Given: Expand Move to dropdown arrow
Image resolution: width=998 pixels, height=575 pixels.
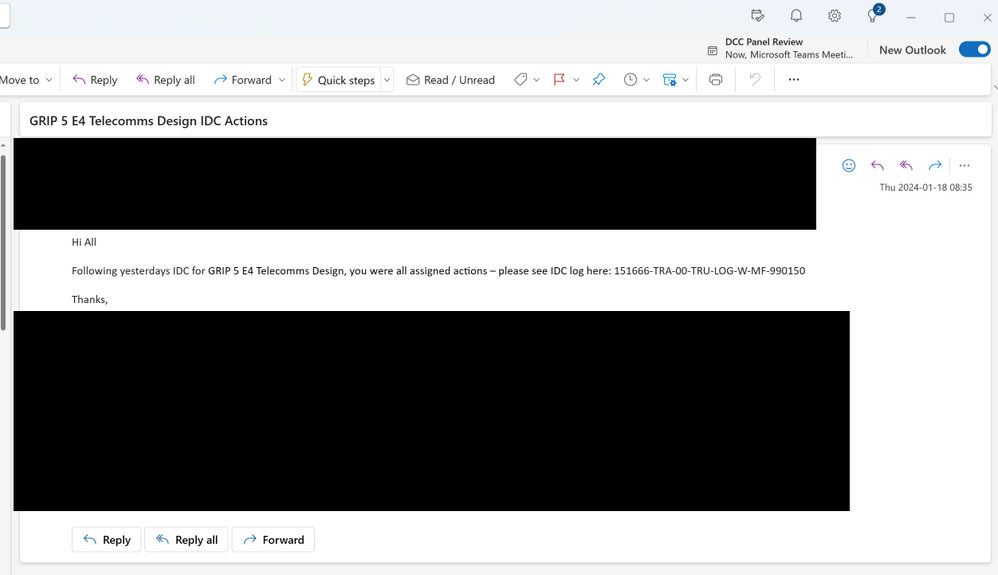Looking at the screenshot, I should [49, 80].
